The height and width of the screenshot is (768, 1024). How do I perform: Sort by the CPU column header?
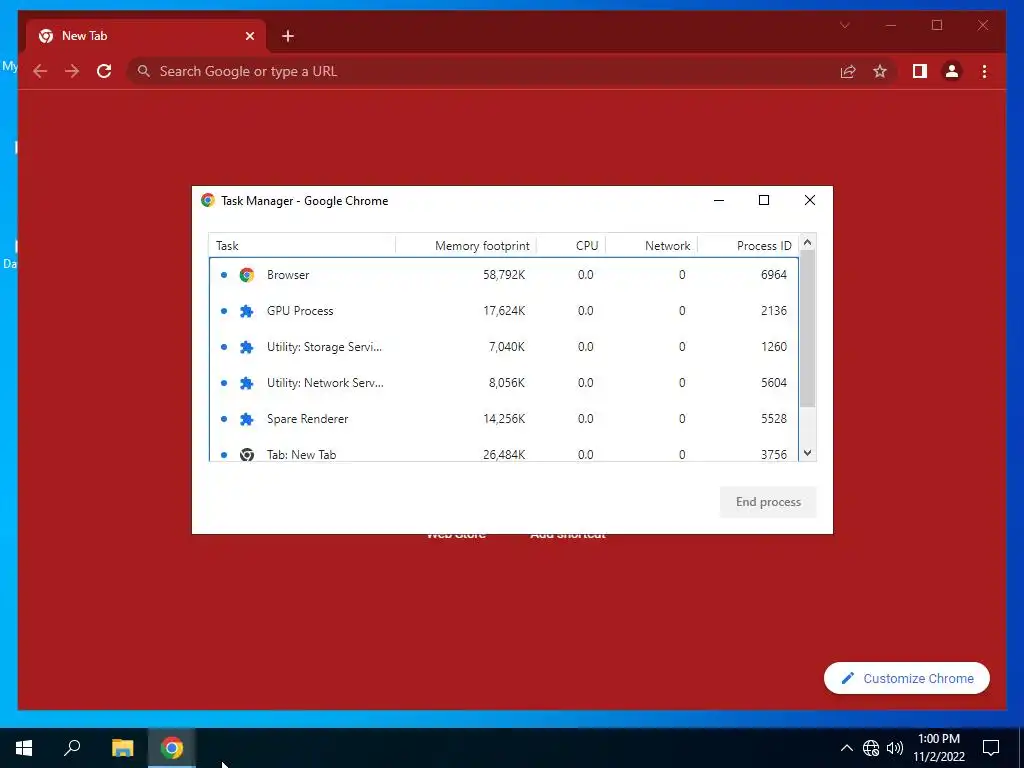click(571, 246)
